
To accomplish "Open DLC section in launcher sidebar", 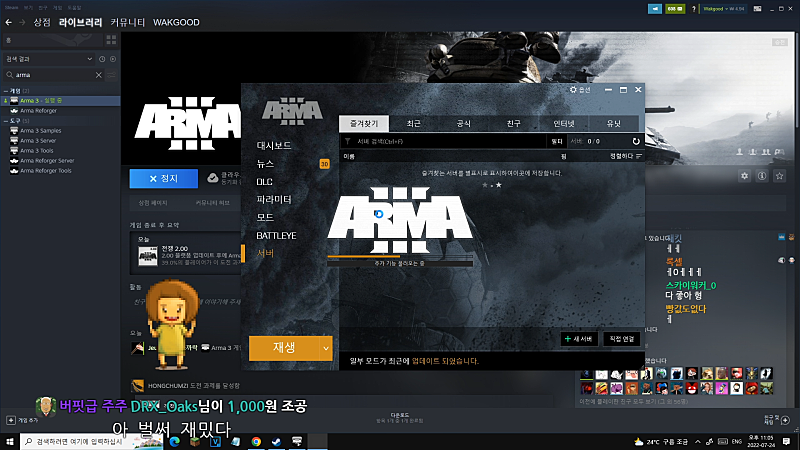I will pyautogui.click(x=264, y=182).
